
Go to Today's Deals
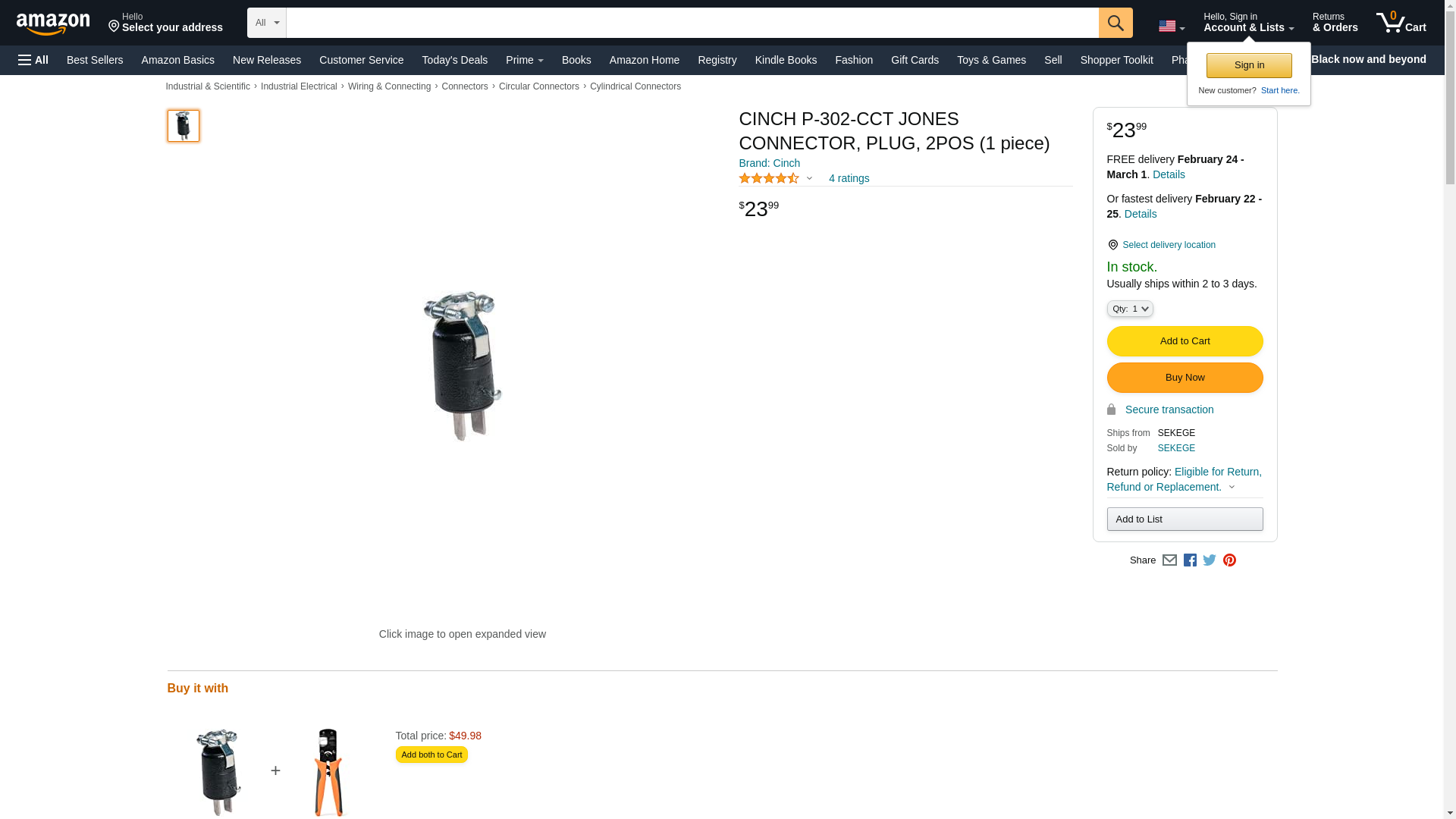pos(455,60)
